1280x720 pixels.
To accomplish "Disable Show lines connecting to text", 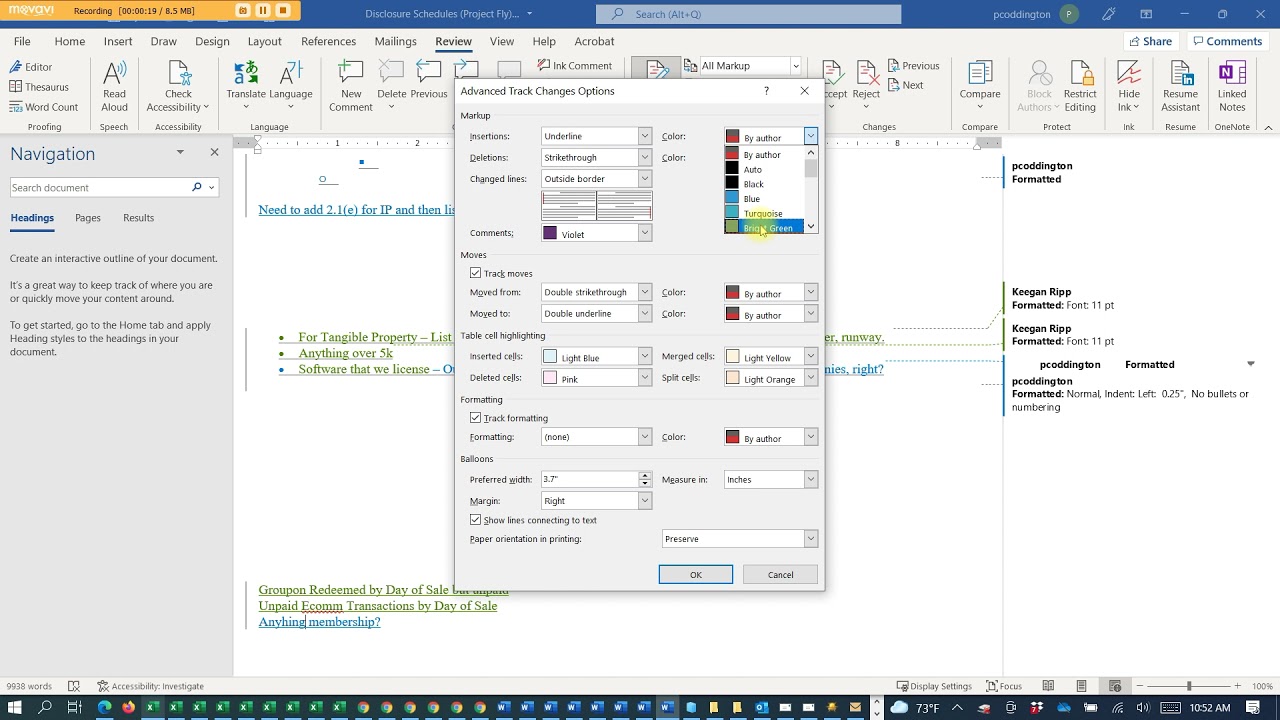I will point(476,520).
